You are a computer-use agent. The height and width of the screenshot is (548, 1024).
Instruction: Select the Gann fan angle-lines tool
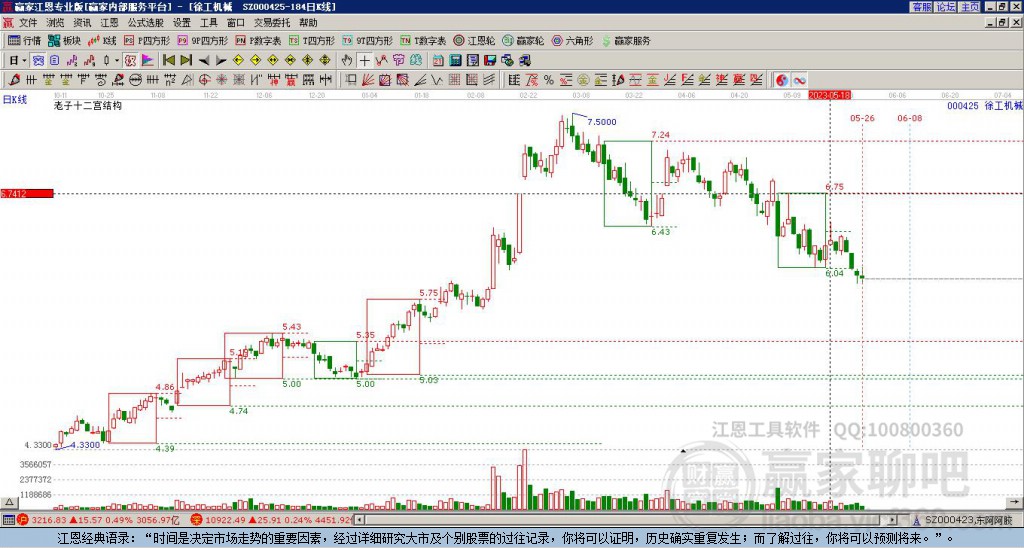368,80
